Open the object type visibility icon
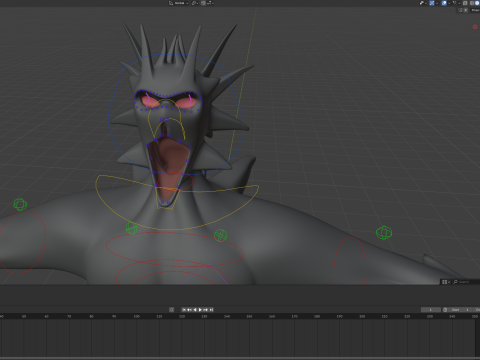 pyautogui.click(x=422, y=3)
